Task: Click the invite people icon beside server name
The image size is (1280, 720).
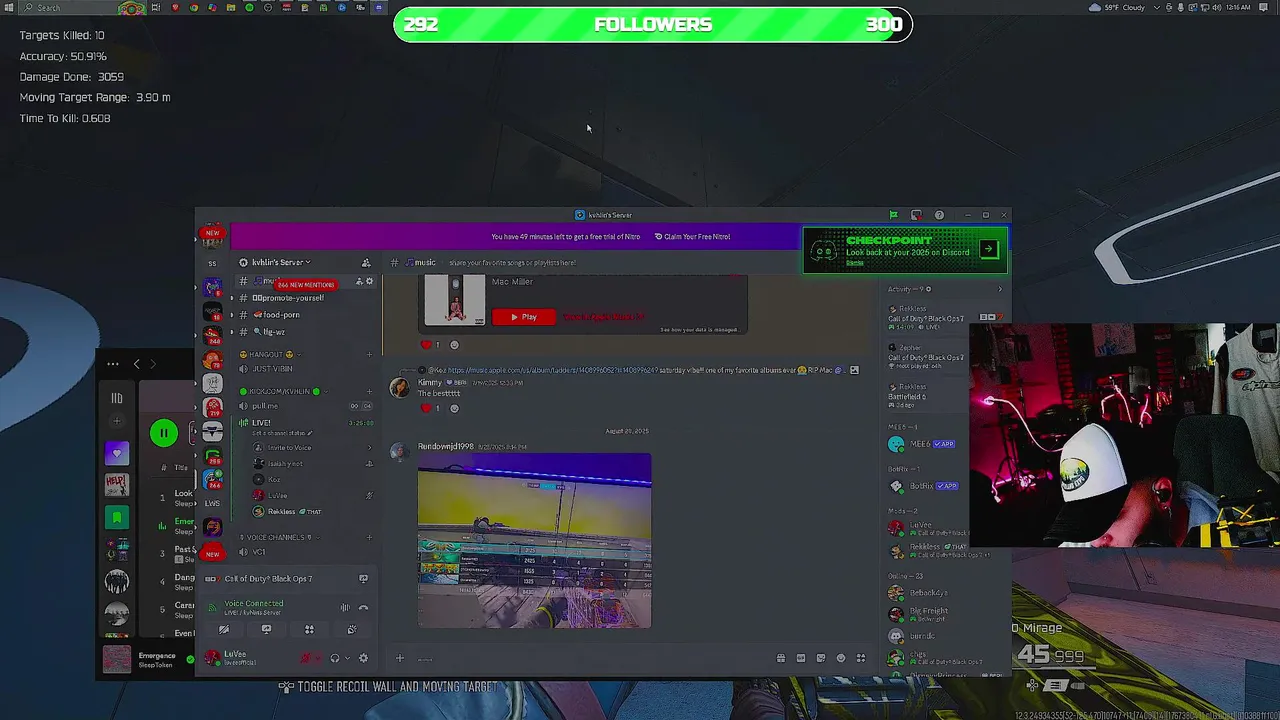Action: point(366,262)
